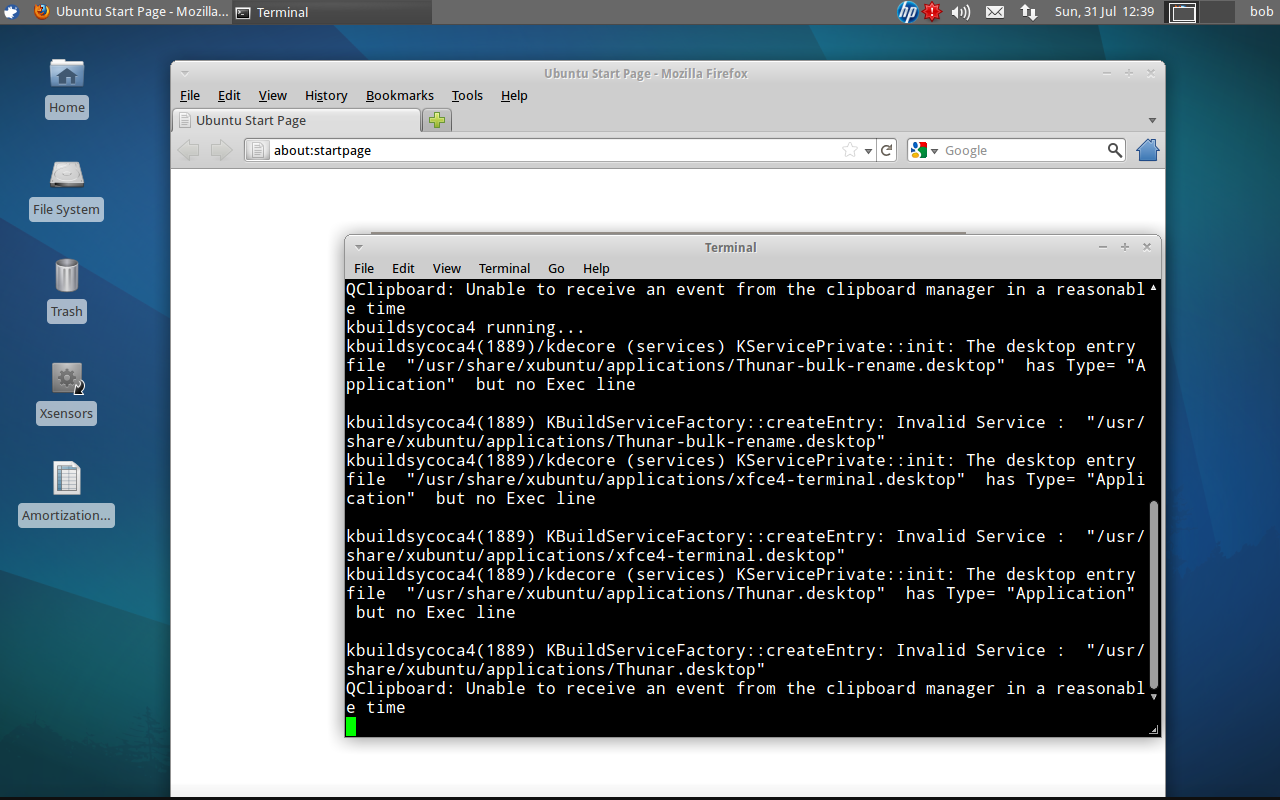Open the Terminal File menu

click(364, 268)
